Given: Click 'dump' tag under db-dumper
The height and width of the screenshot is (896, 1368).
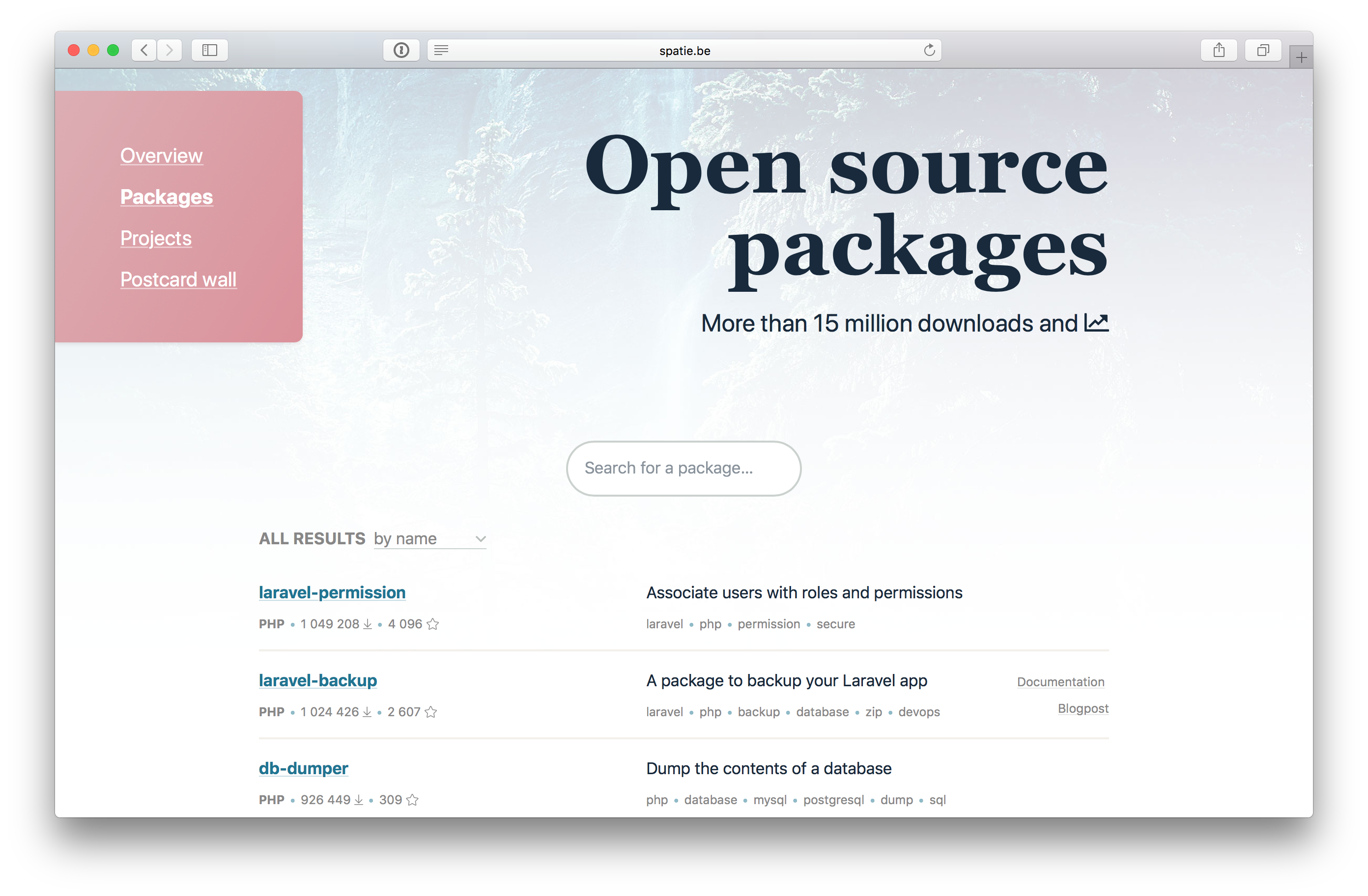Looking at the screenshot, I should 897,800.
